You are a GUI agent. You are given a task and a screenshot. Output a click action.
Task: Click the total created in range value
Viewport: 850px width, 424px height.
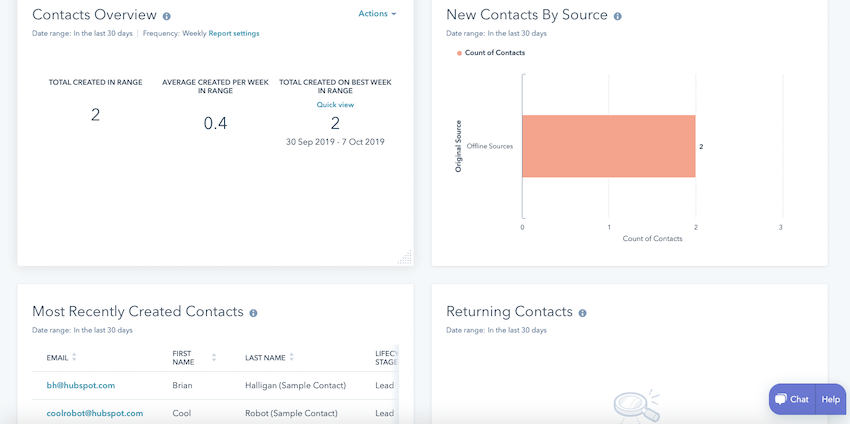(x=95, y=115)
